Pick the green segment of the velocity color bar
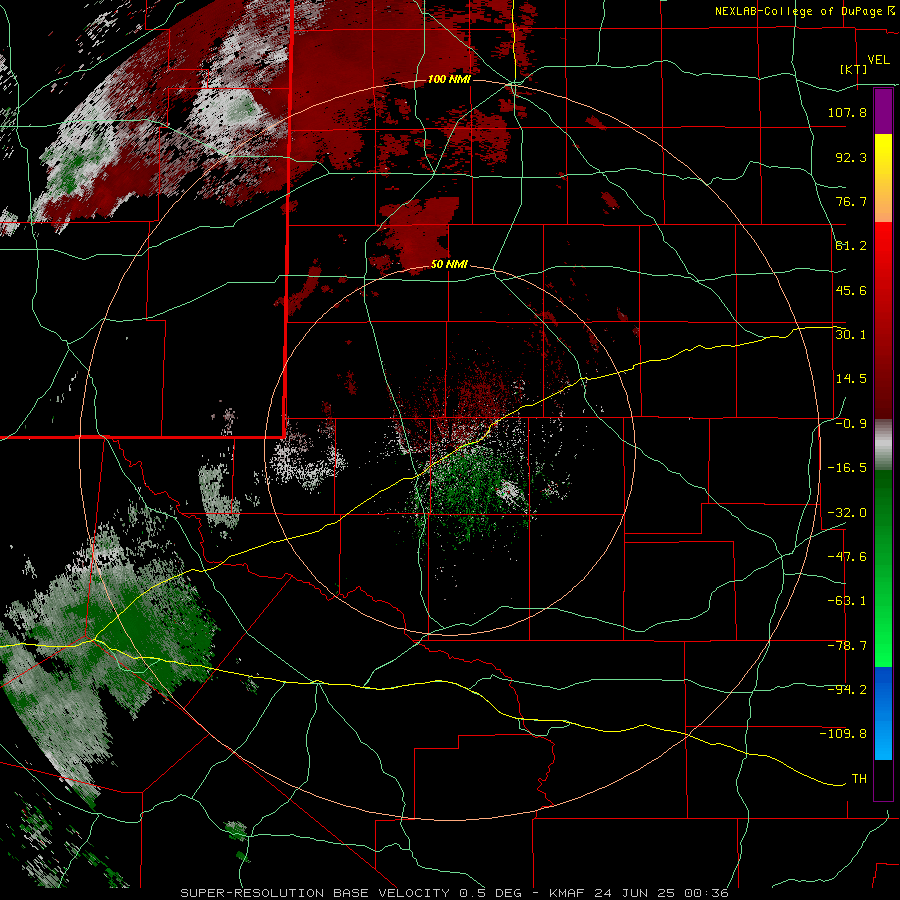The width and height of the screenshot is (900, 900). [883, 568]
